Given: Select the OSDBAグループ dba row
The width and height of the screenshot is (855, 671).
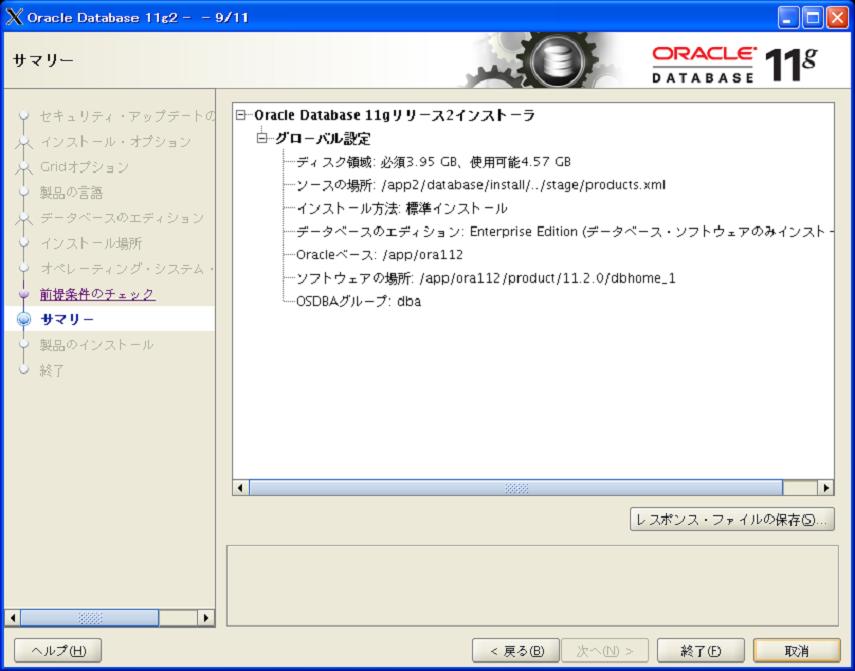Looking at the screenshot, I should [358, 301].
